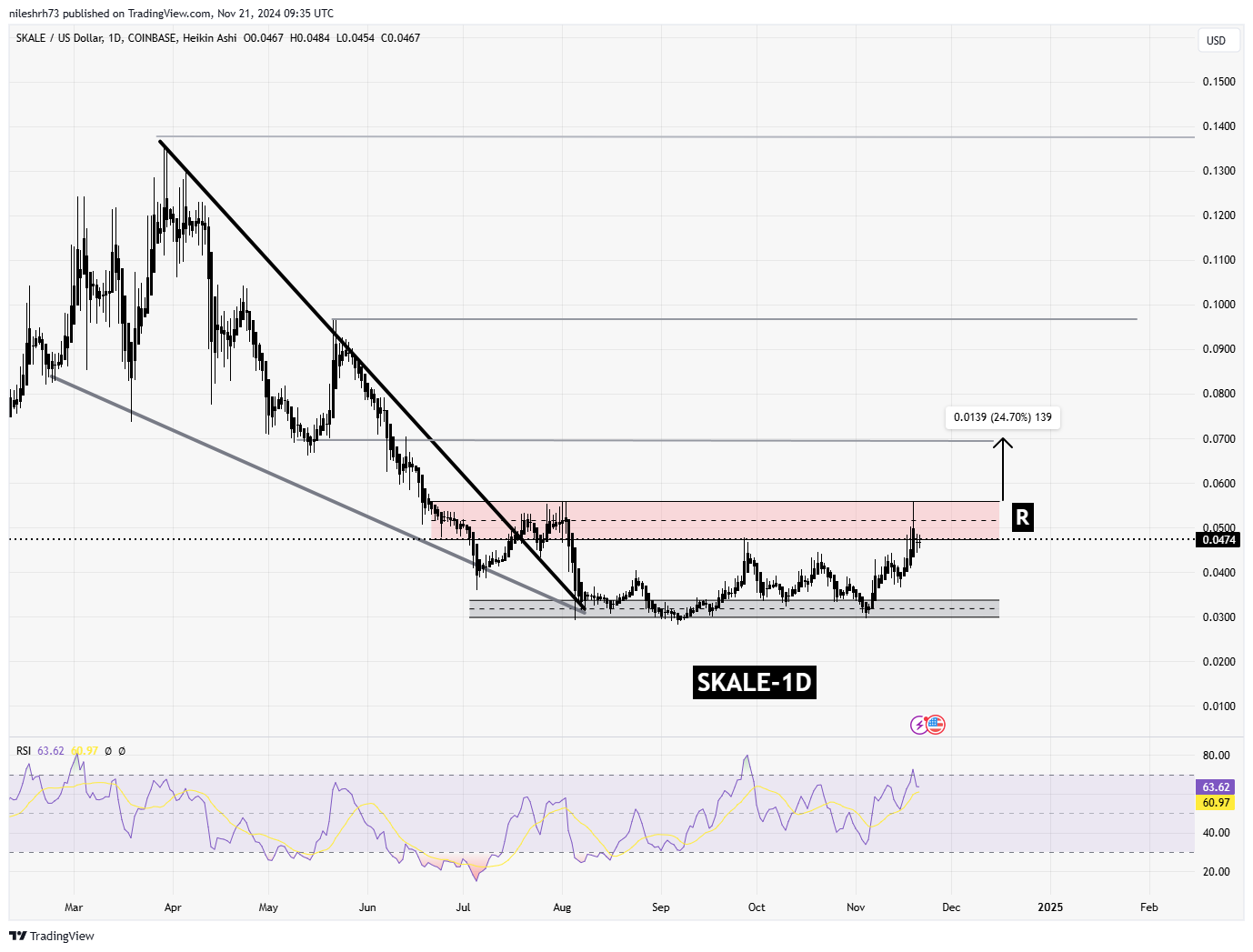1253x952 pixels.
Task: Click the Mar date label on time axis
Action: 74,907
